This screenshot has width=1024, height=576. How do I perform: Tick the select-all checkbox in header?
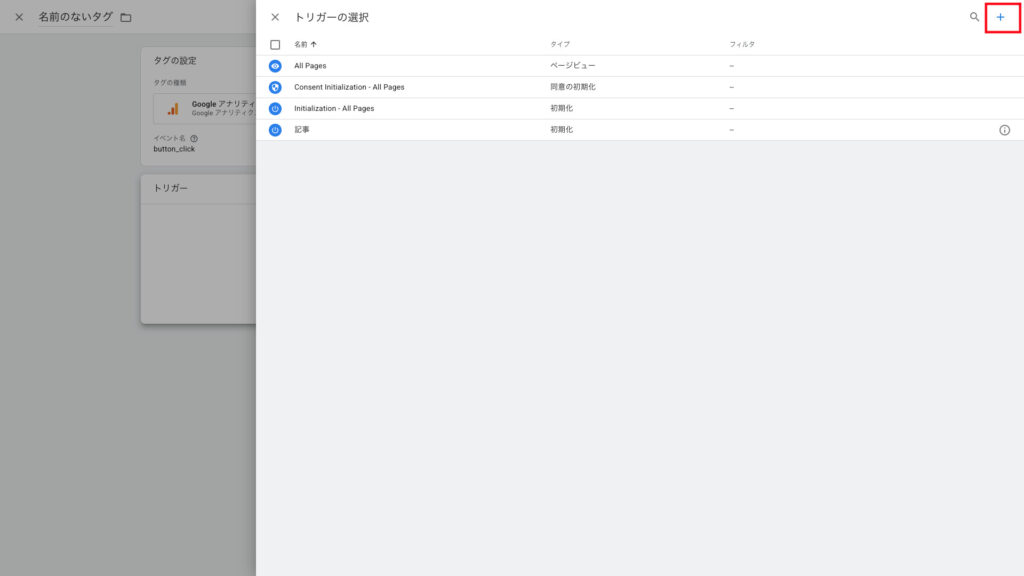tap(275, 45)
